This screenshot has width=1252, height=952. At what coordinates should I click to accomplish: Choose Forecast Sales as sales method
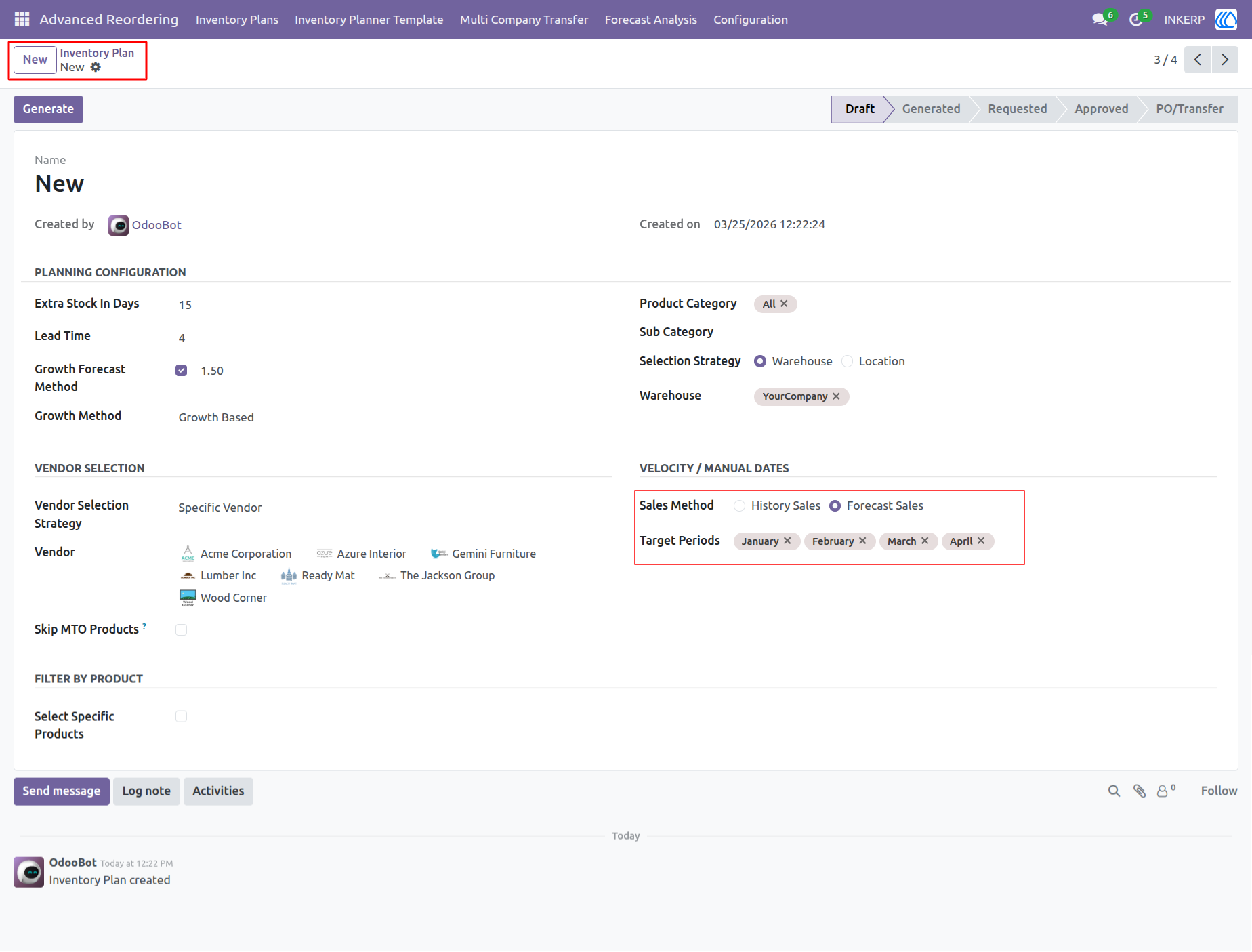click(835, 505)
